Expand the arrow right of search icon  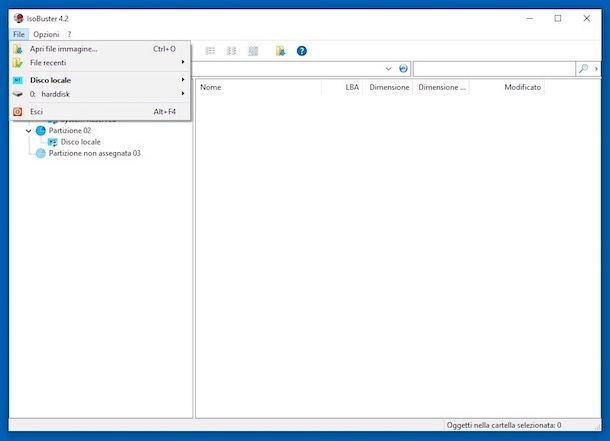(596, 69)
